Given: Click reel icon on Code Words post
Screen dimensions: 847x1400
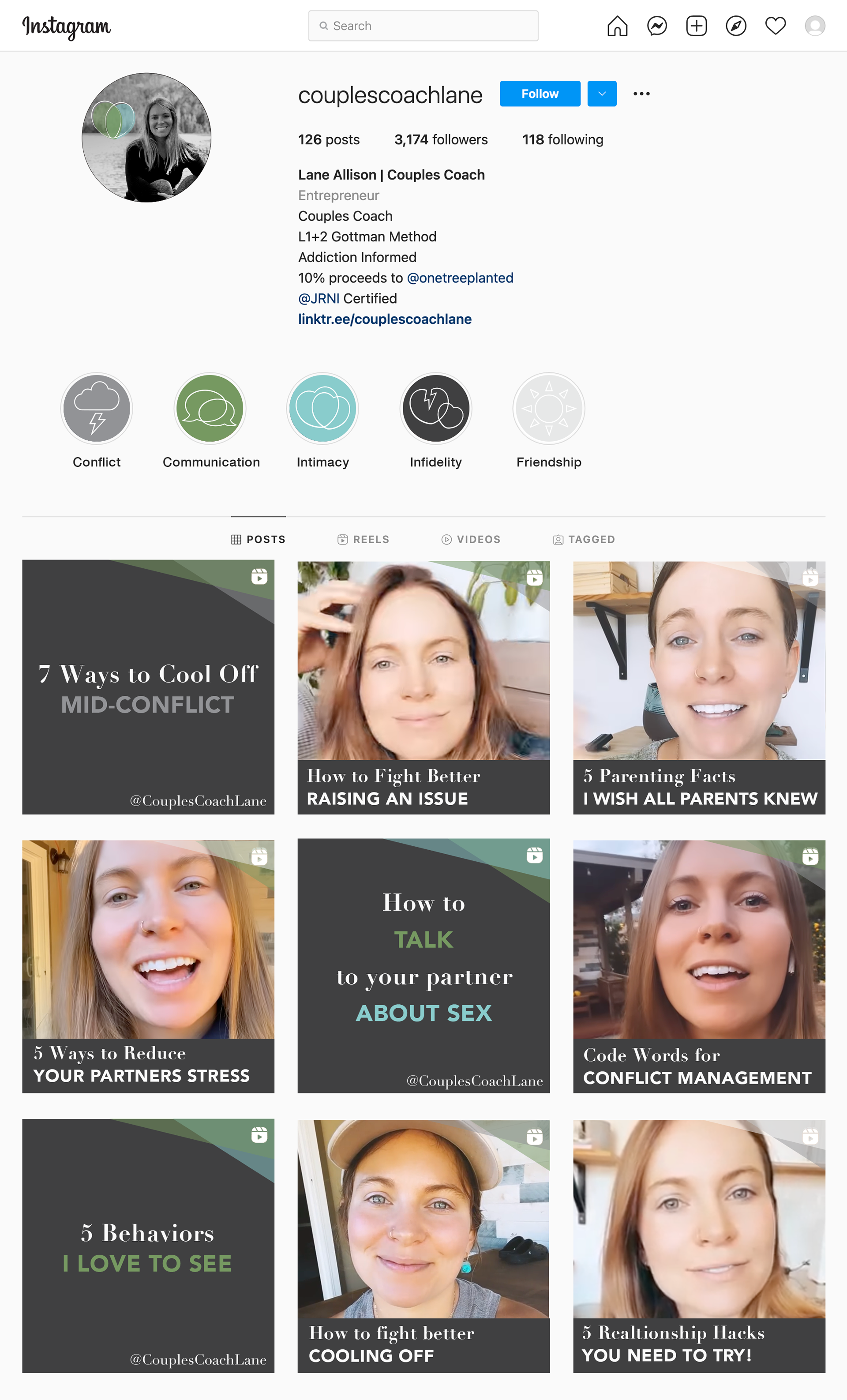Looking at the screenshot, I should (810, 856).
